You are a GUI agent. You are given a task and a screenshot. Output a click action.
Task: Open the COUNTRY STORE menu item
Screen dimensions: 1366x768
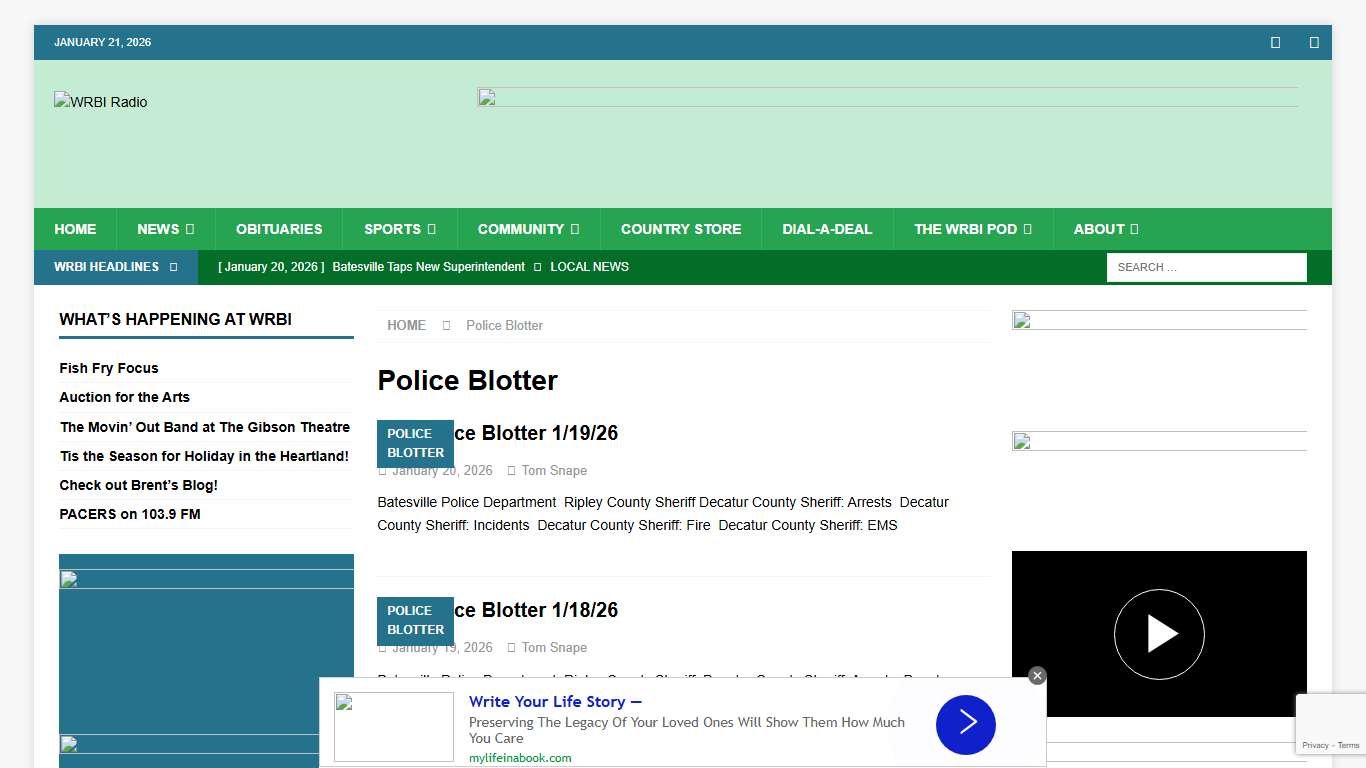[681, 229]
